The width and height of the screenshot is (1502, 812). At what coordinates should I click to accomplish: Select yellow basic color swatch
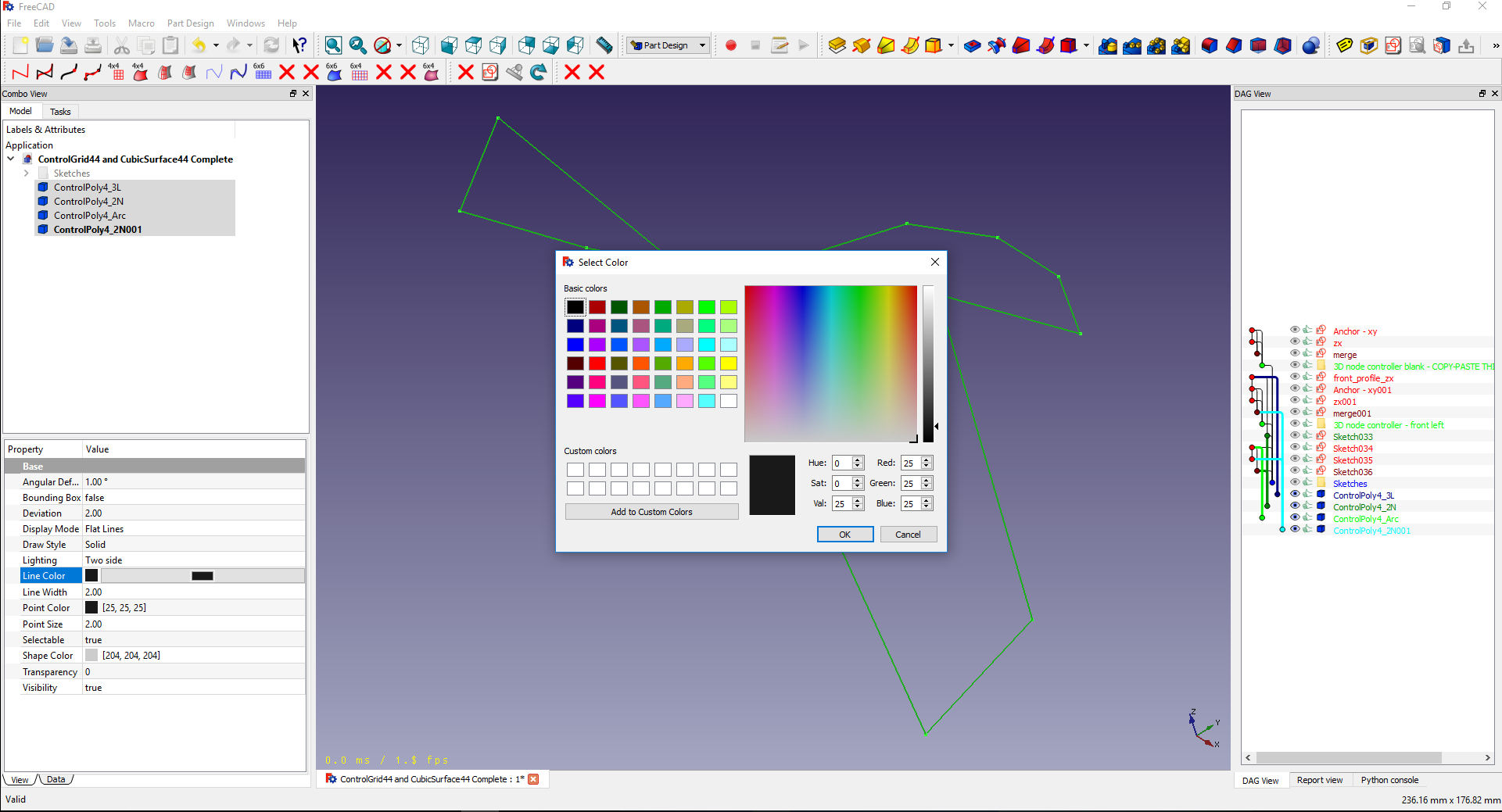point(729,363)
